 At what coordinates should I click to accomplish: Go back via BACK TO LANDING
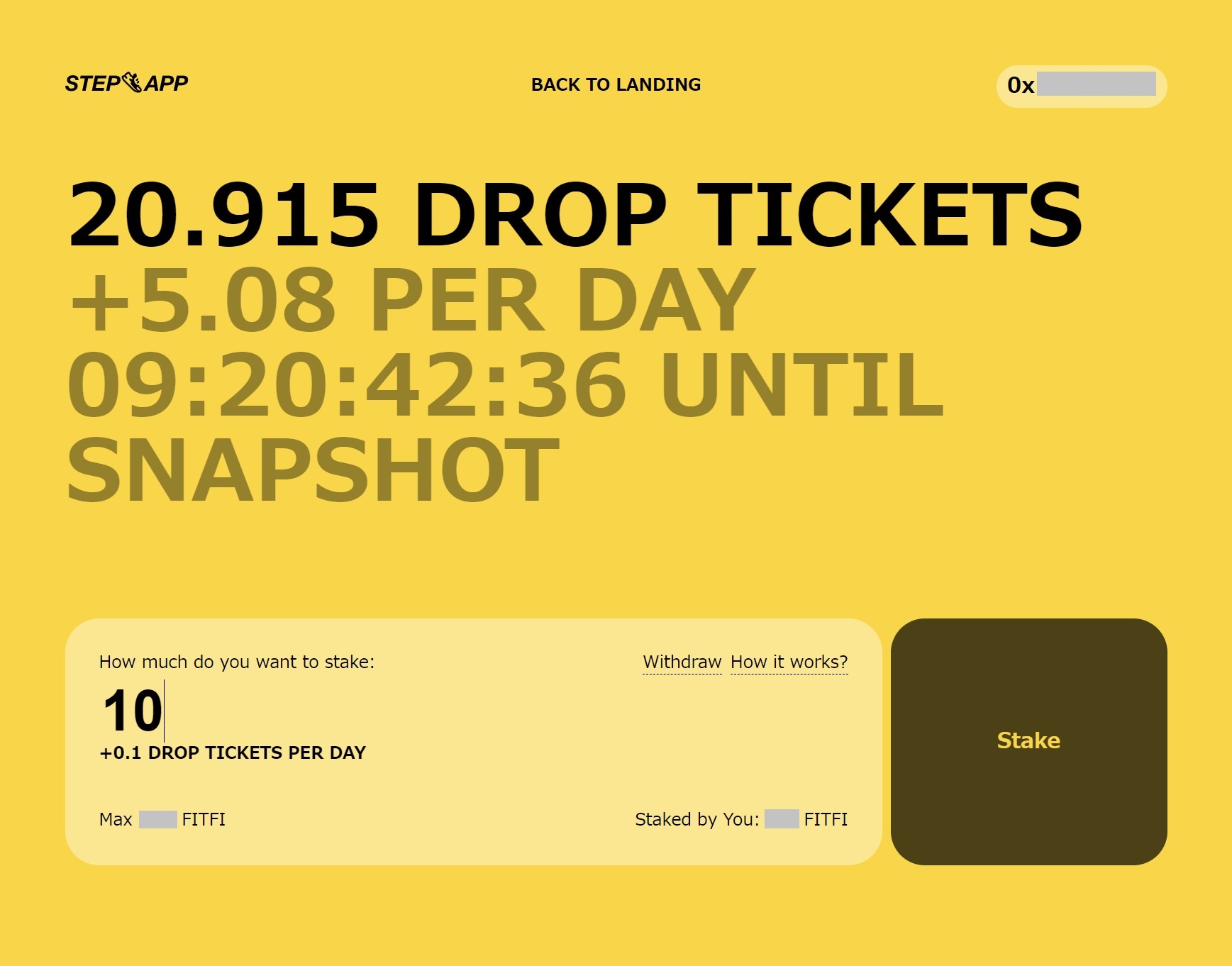616,84
